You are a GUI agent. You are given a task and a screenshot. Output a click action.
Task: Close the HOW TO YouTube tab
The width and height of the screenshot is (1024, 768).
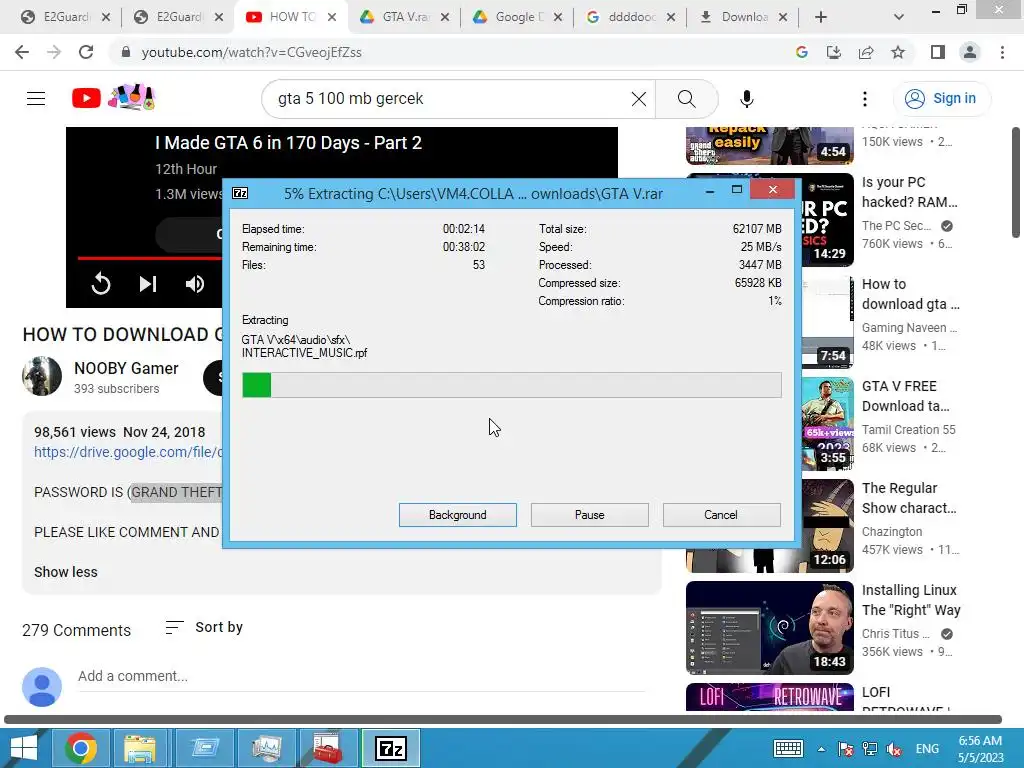[332, 17]
